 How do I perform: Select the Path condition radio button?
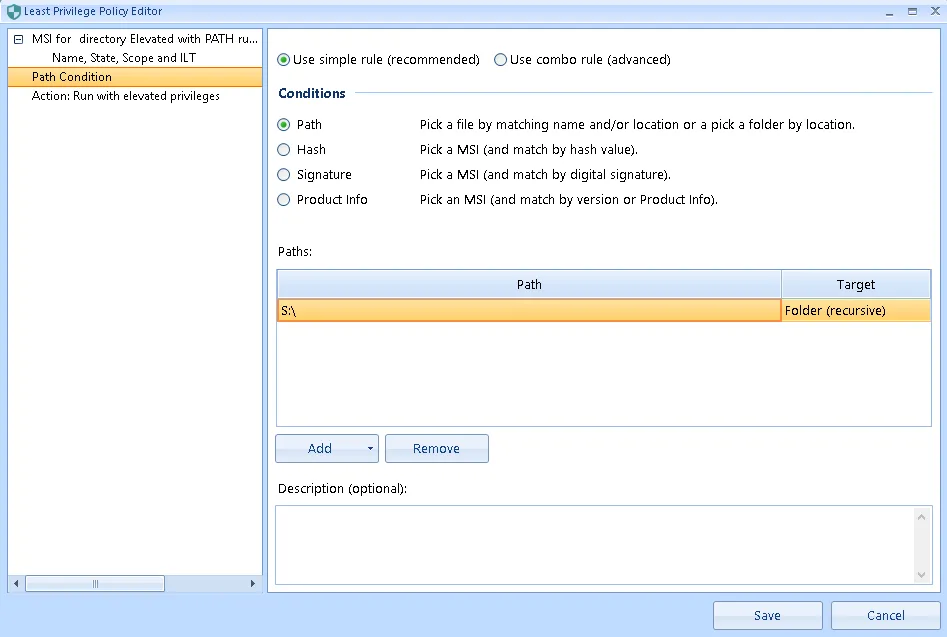click(284, 125)
